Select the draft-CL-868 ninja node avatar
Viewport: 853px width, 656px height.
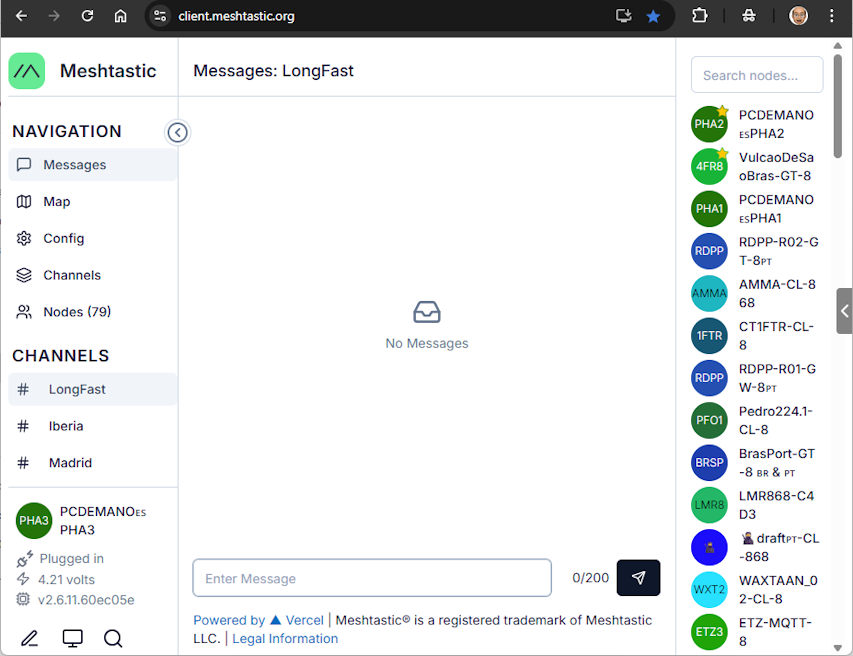point(709,548)
